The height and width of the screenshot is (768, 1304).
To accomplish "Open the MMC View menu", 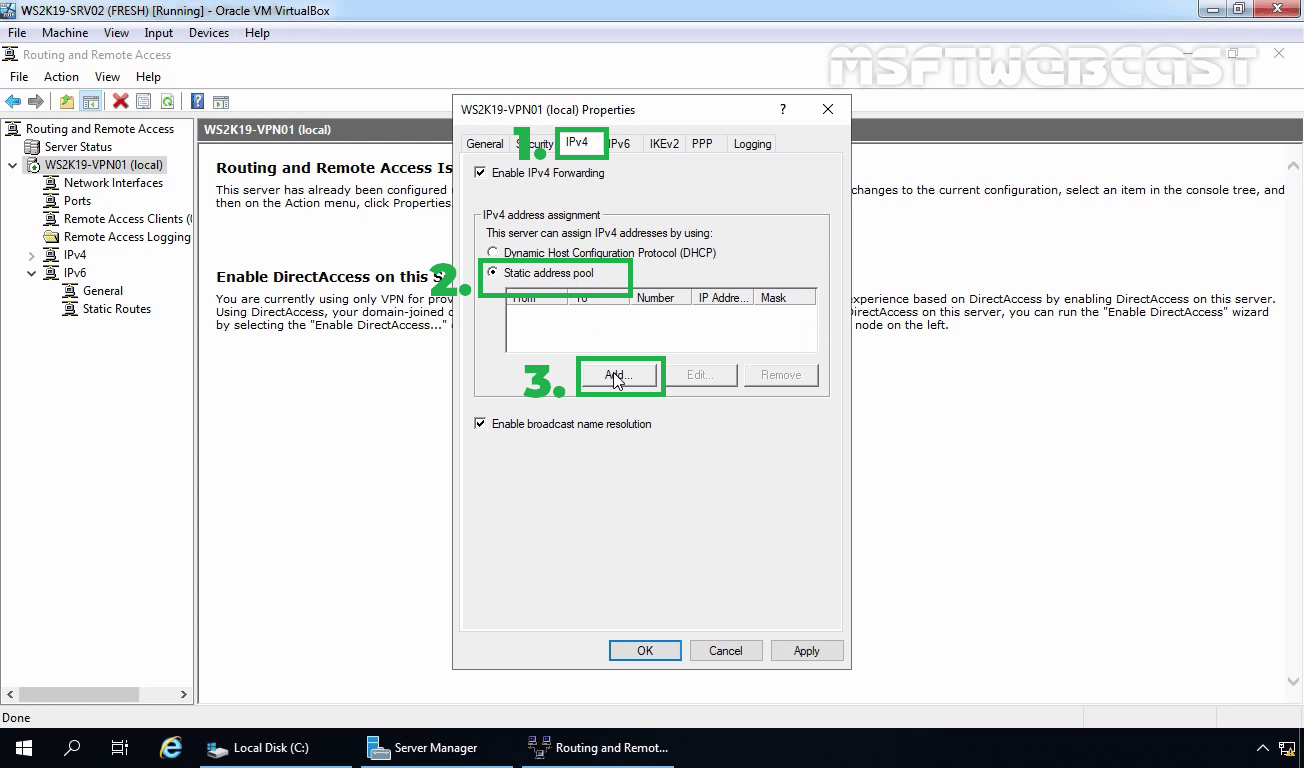I will coord(107,77).
